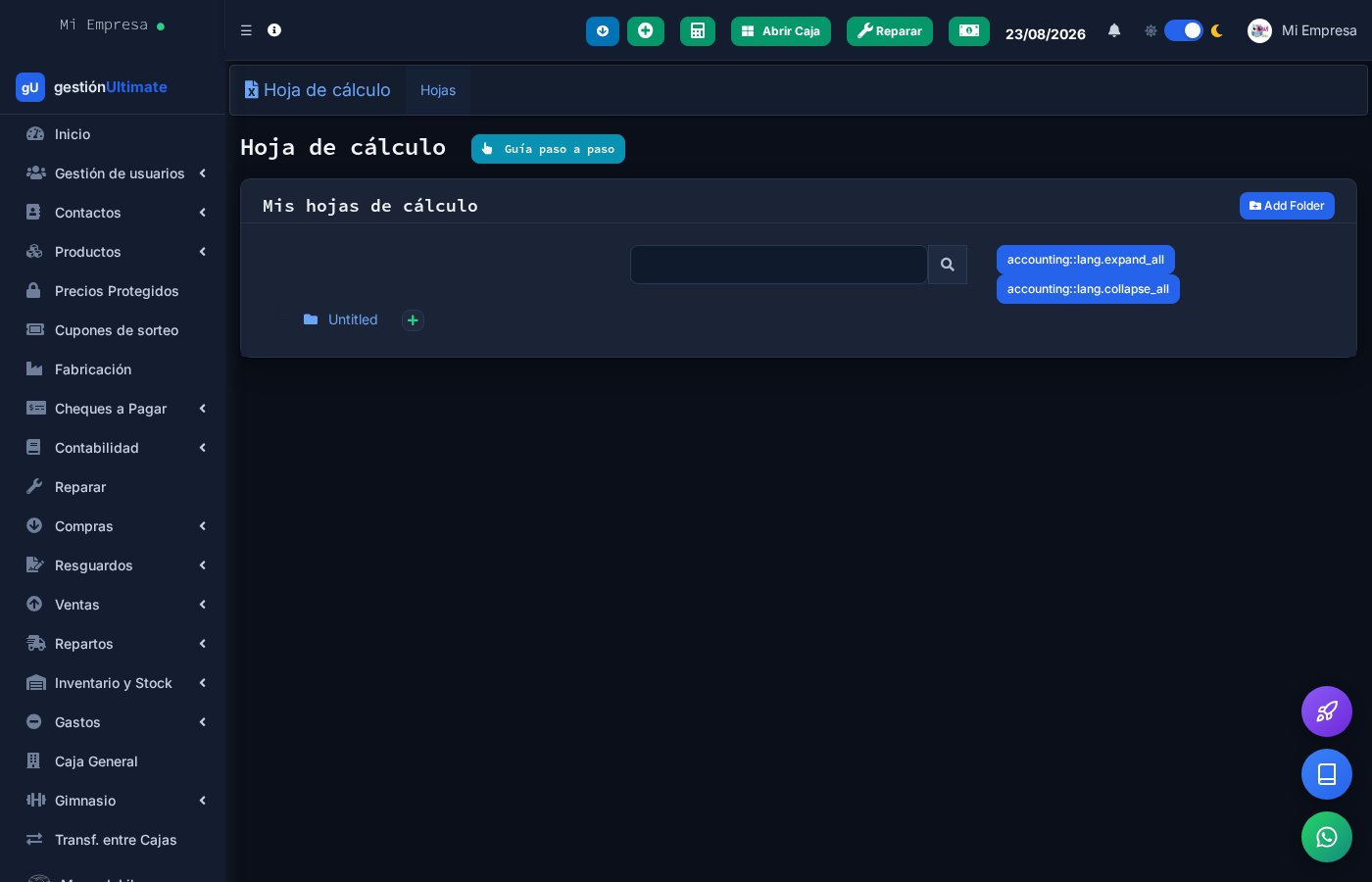Click the Gimnasio dumbbell icon
1372x882 pixels.
click(36, 800)
